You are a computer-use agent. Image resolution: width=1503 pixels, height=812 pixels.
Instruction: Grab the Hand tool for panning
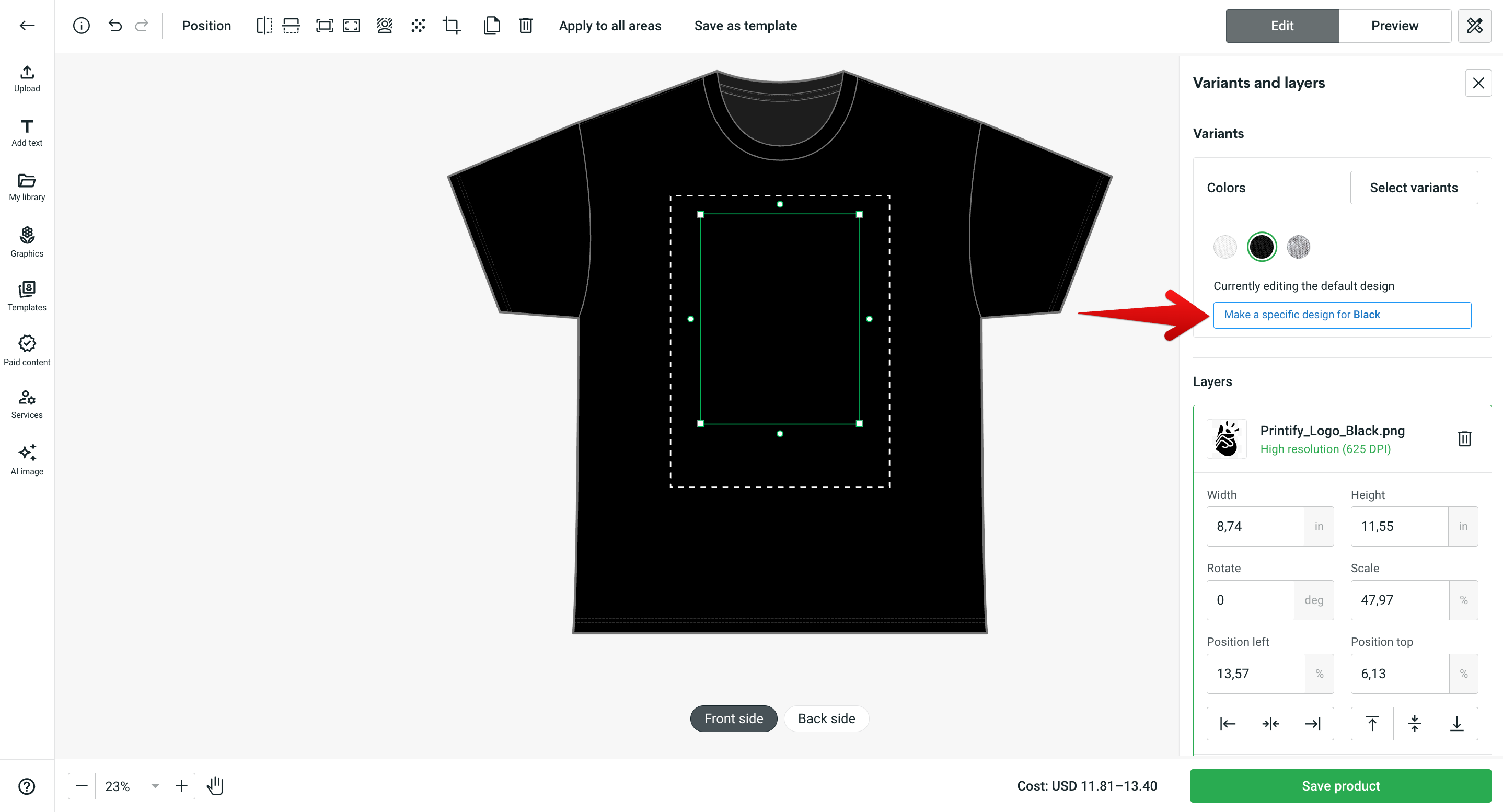[214, 786]
